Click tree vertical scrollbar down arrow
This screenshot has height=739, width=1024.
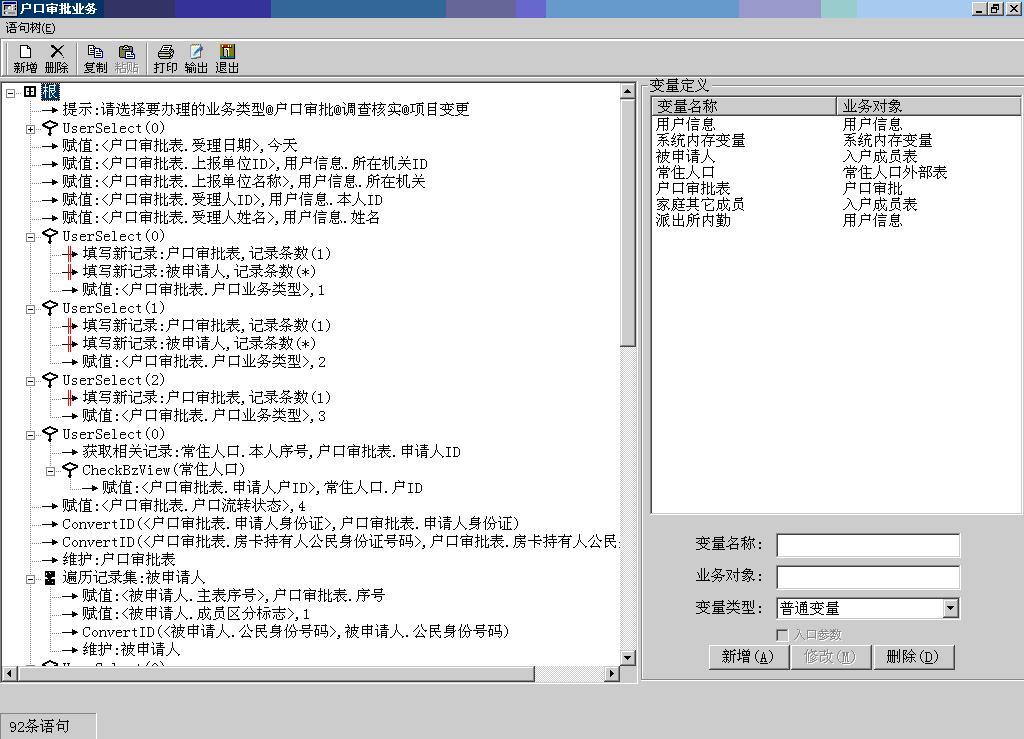coord(627,657)
